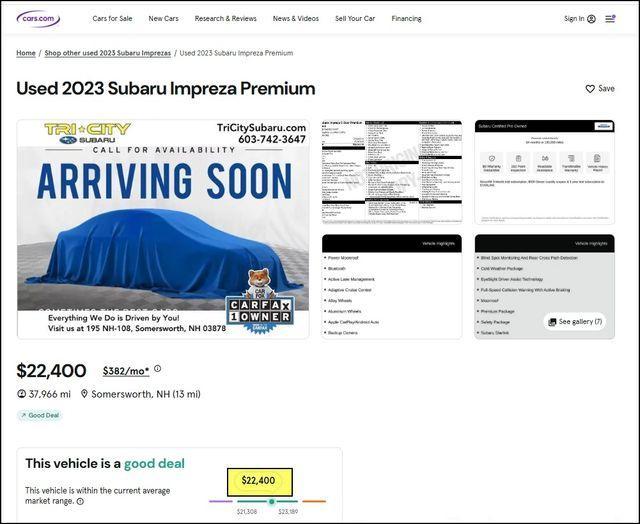Click the $21,308 lower range value
This screenshot has height=524, width=640.
[247, 511]
